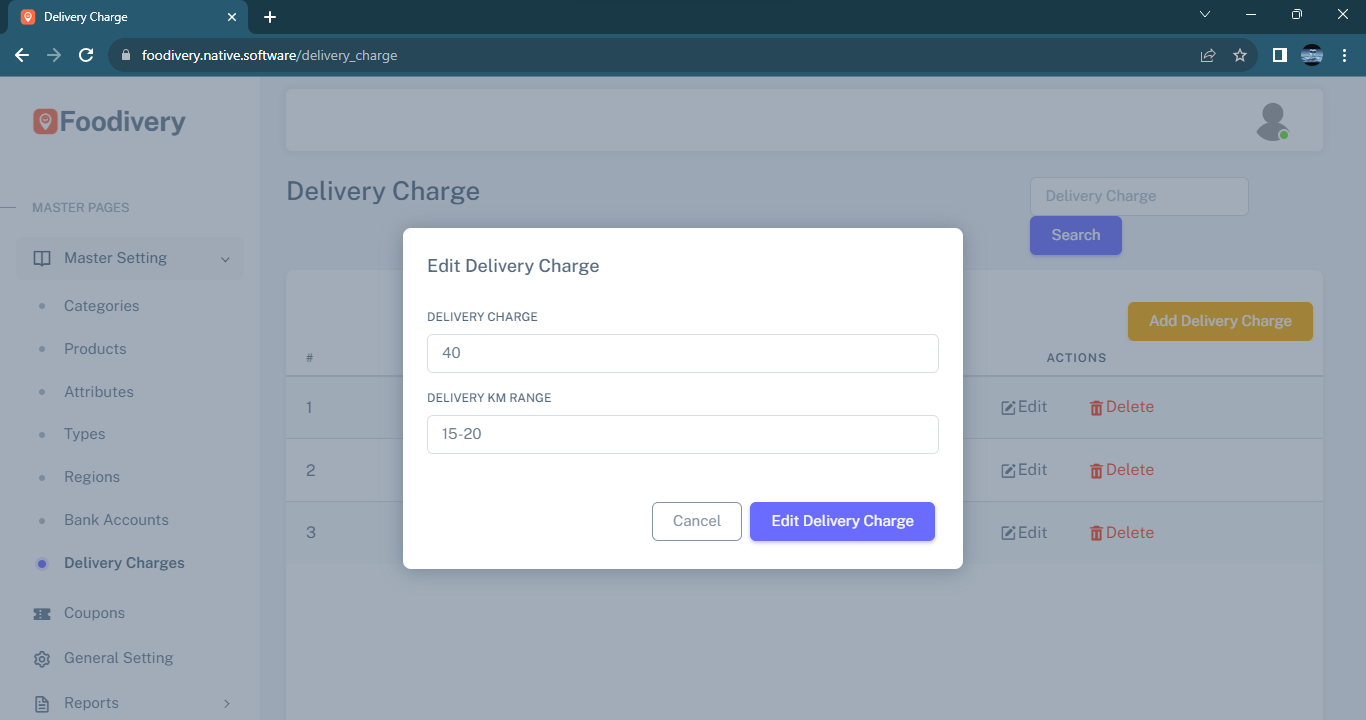
Task: Select Regions in the sidebar
Action: coord(92,477)
